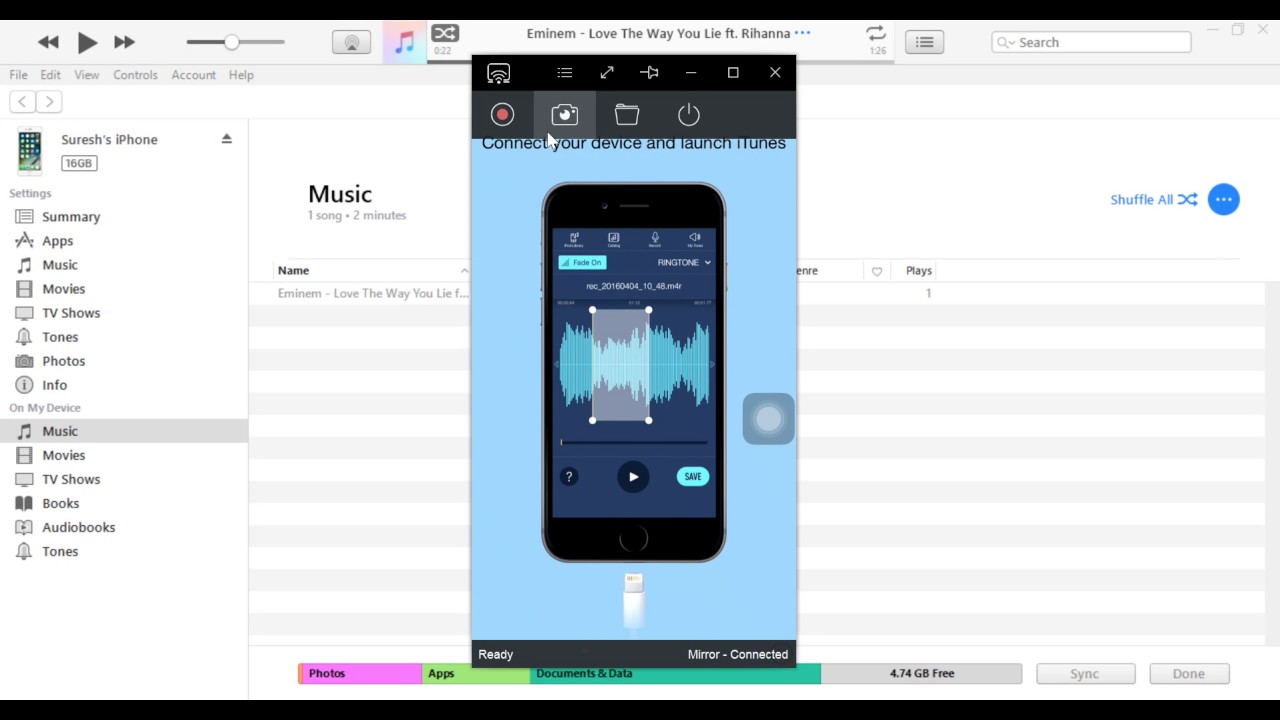Image resolution: width=1280 pixels, height=720 pixels.
Task: Open the help question mark on phone
Action: pos(569,477)
